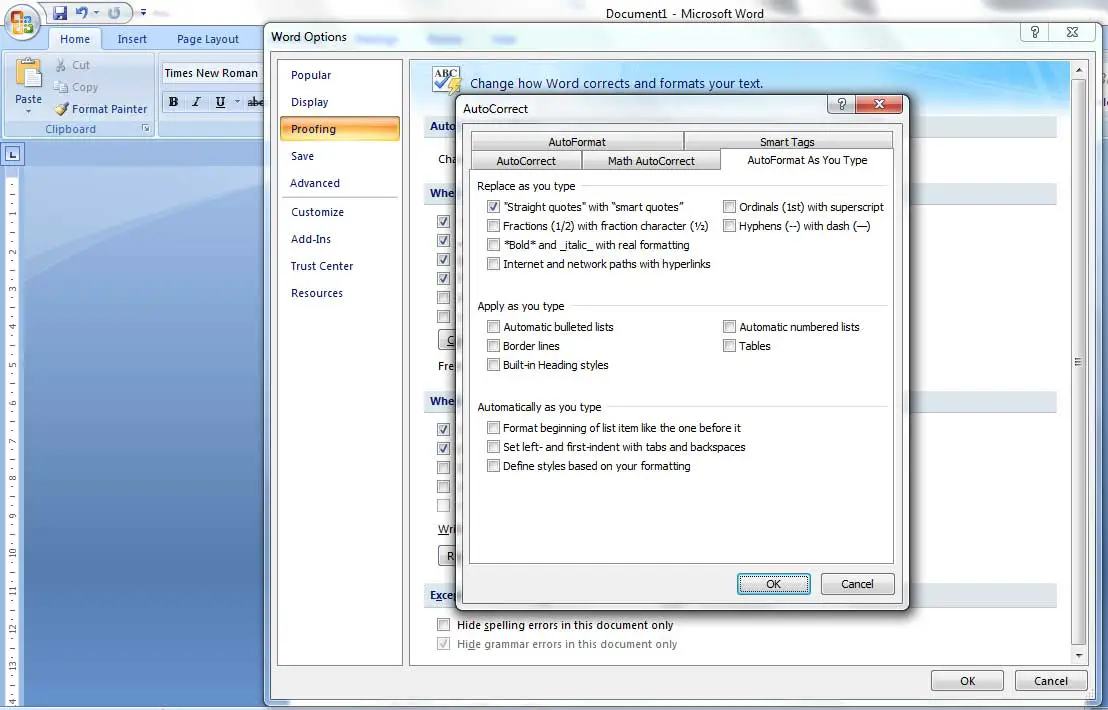This screenshot has width=1108, height=710.
Task: Click OK in Word Options dialog
Action: point(967,681)
